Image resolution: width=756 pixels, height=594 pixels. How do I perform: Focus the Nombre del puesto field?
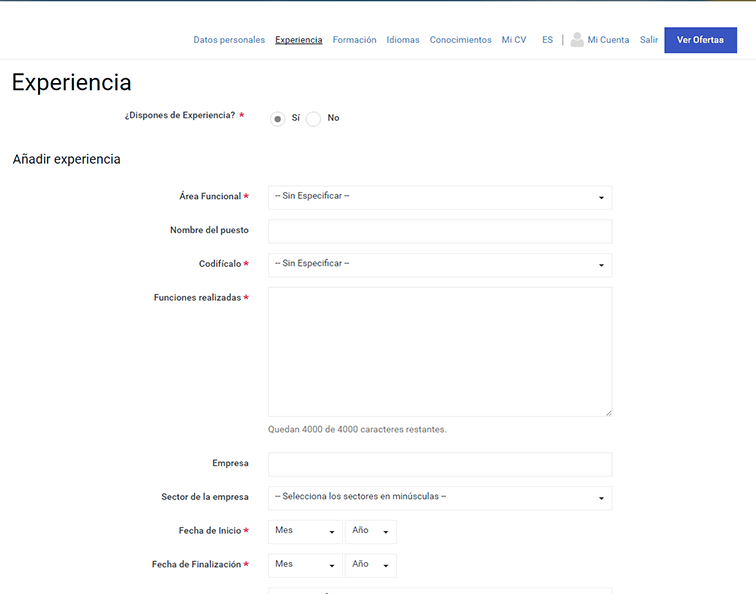tap(440, 231)
